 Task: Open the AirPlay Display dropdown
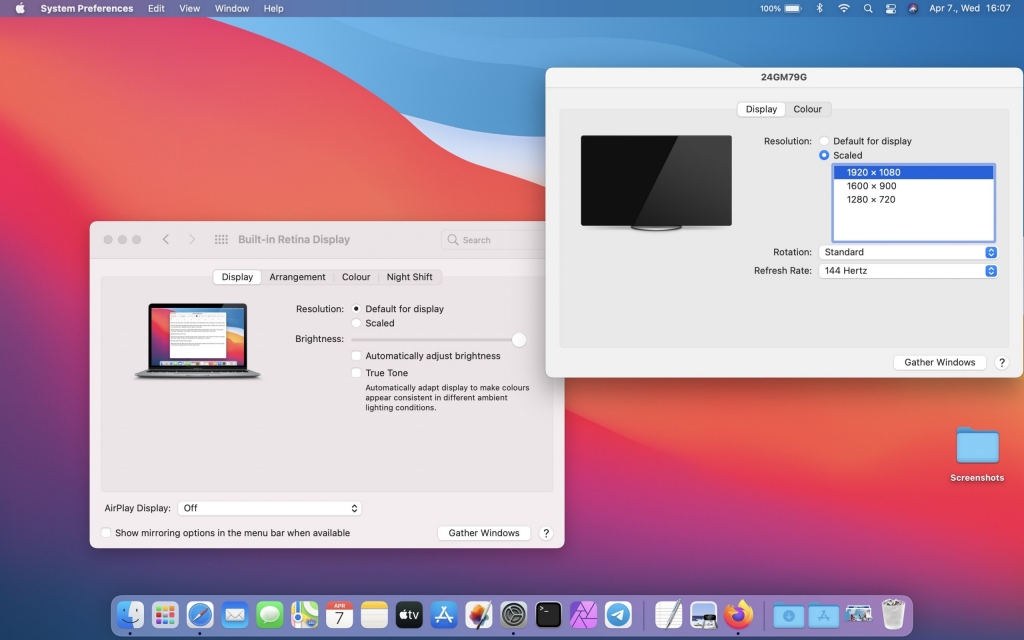pos(269,508)
